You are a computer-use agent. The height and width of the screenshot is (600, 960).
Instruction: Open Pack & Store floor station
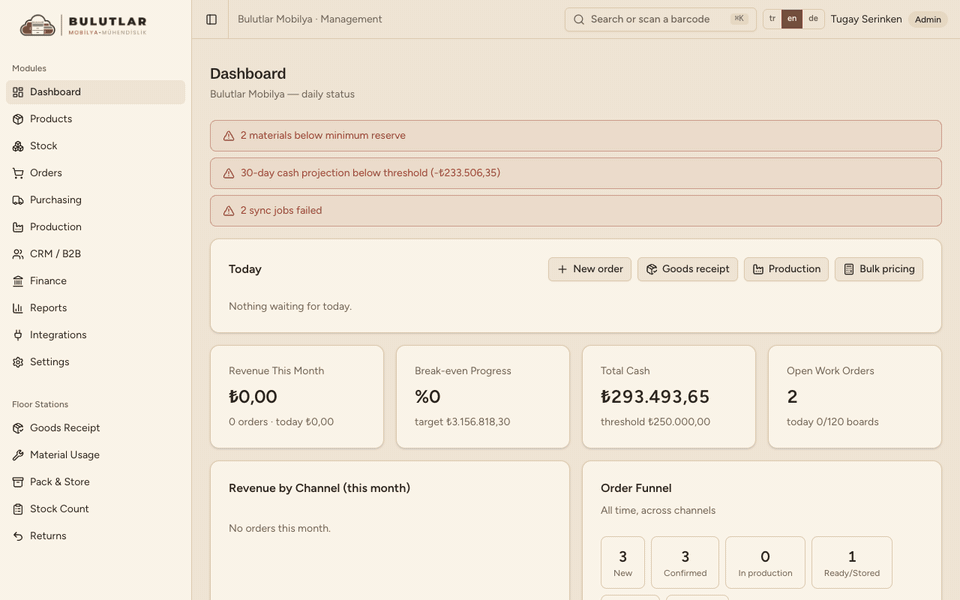96,482
